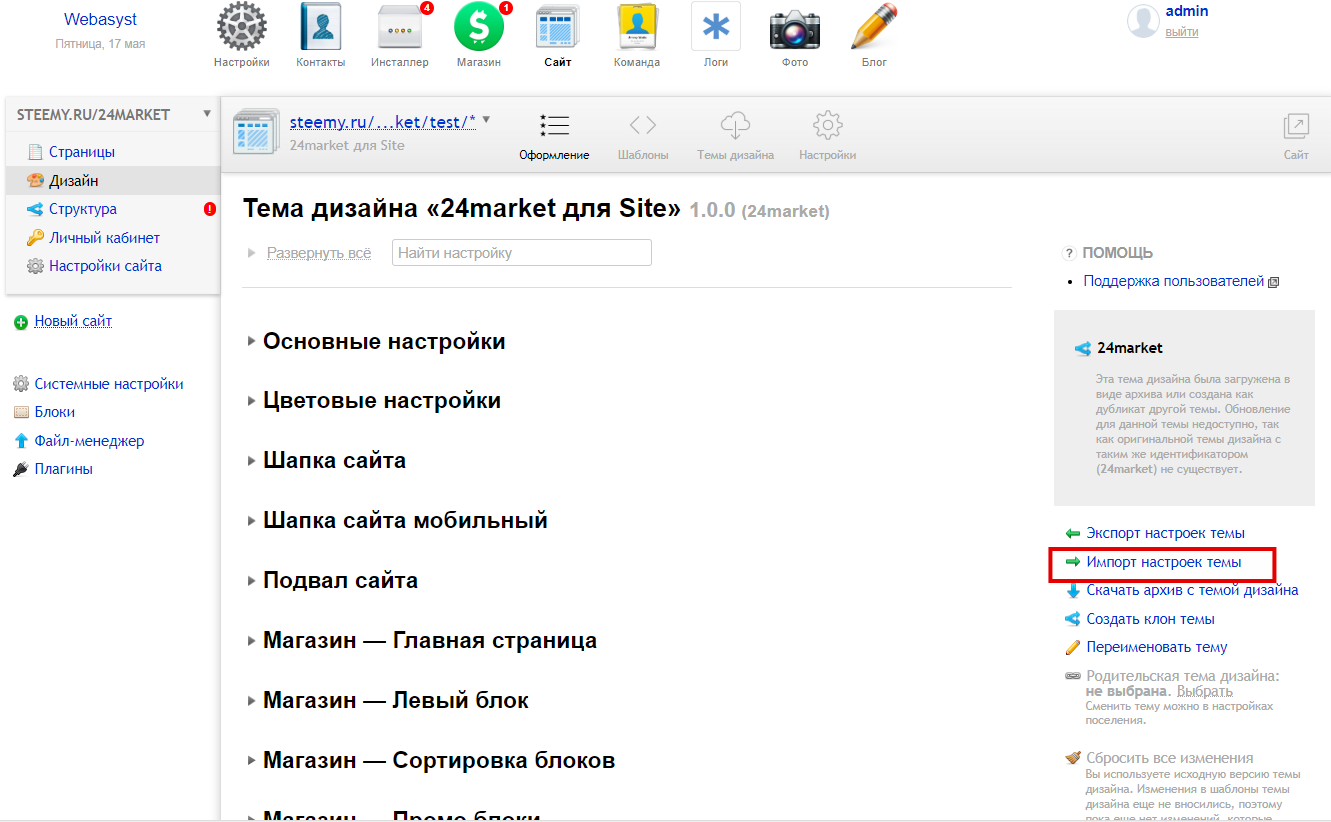Select Дизайн in the left sidebar
The width and height of the screenshot is (1331, 822).
(113, 181)
